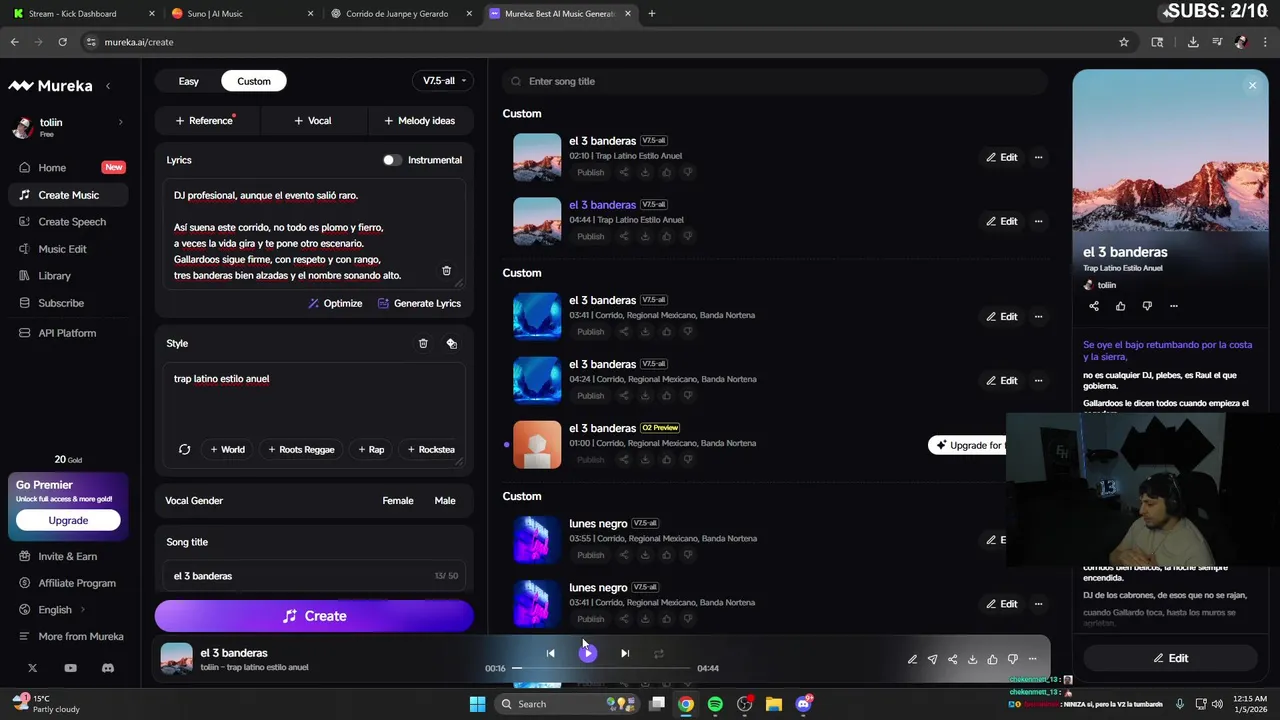Image resolution: width=1280 pixels, height=720 pixels.
Task: Select Male vocal gender
Action: pyautogui.click(x=445, y=500)
